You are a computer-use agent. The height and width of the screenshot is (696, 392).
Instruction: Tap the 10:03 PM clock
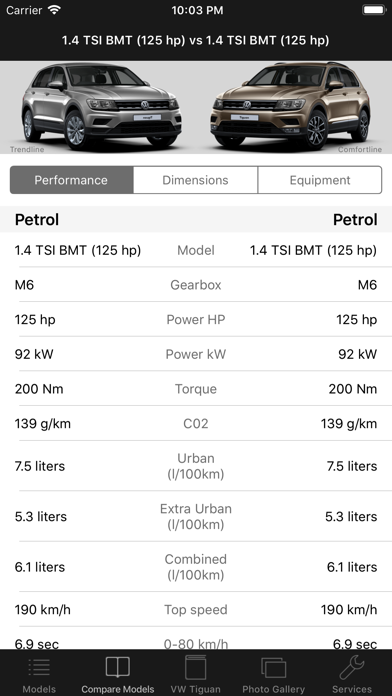coord(197,10)
